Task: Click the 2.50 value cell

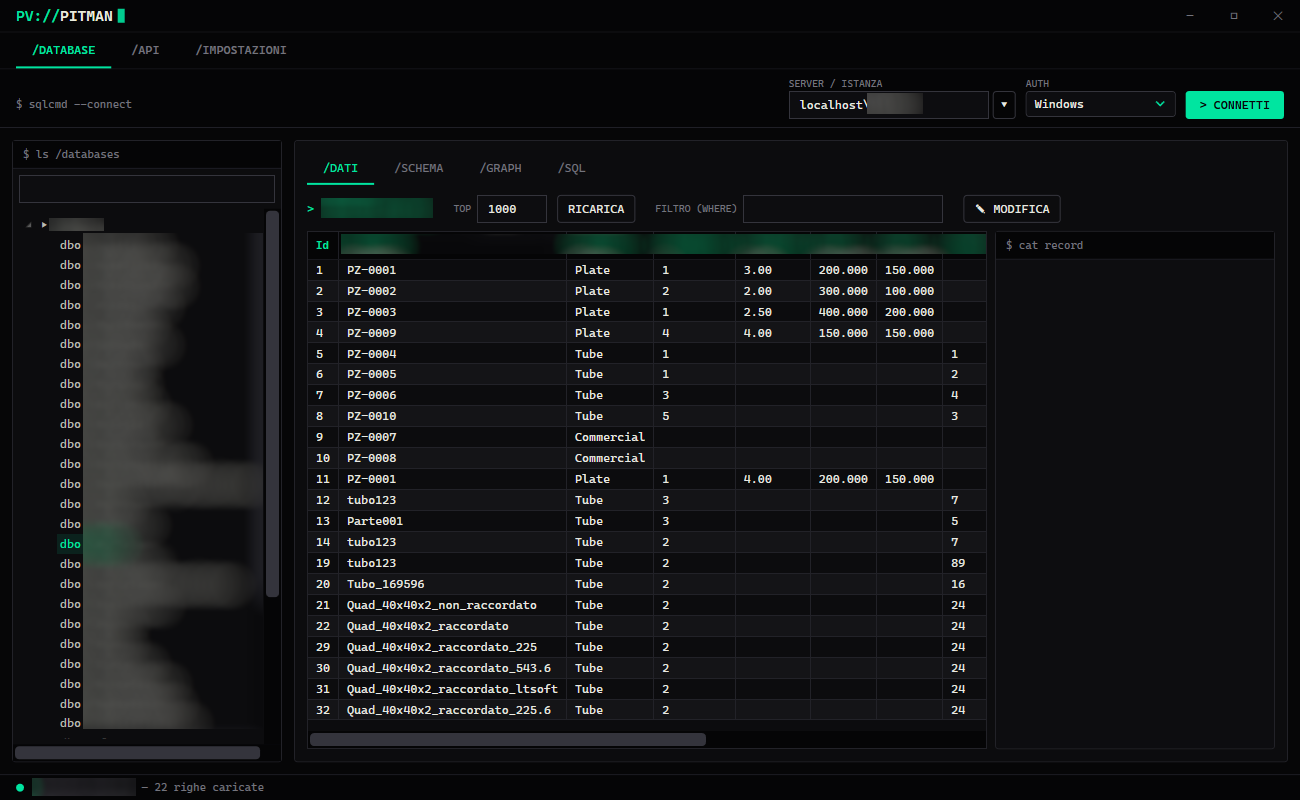Action: pyautogui.click(x=773, y=312)
